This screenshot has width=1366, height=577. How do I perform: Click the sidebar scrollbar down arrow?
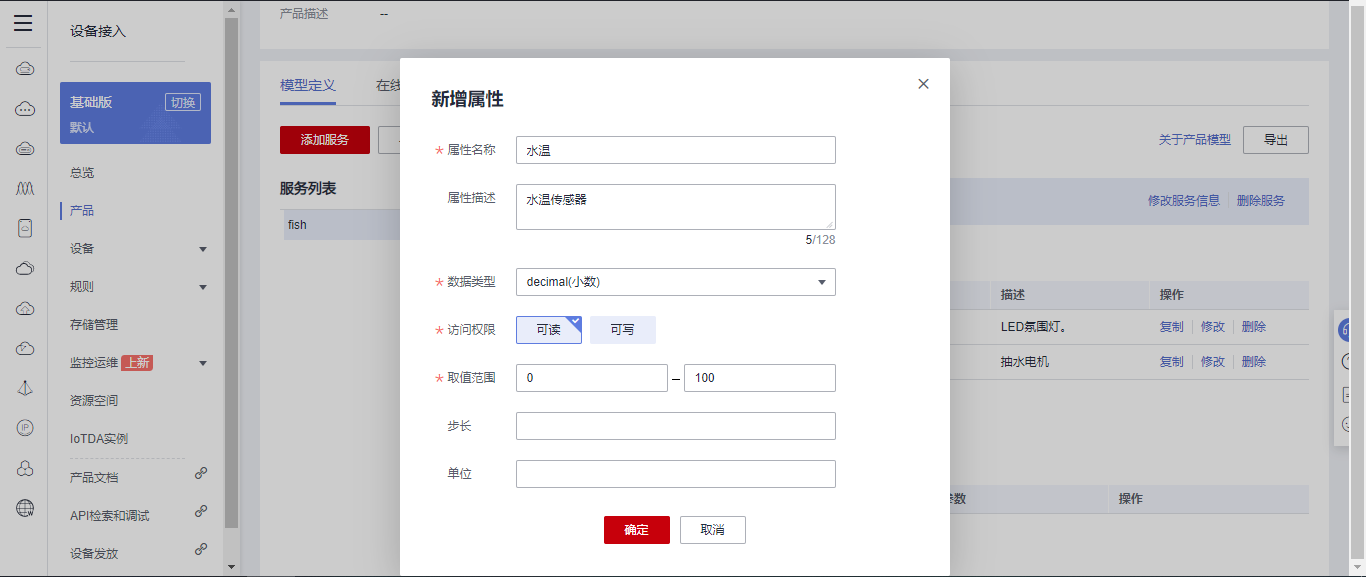coord(232,567)
